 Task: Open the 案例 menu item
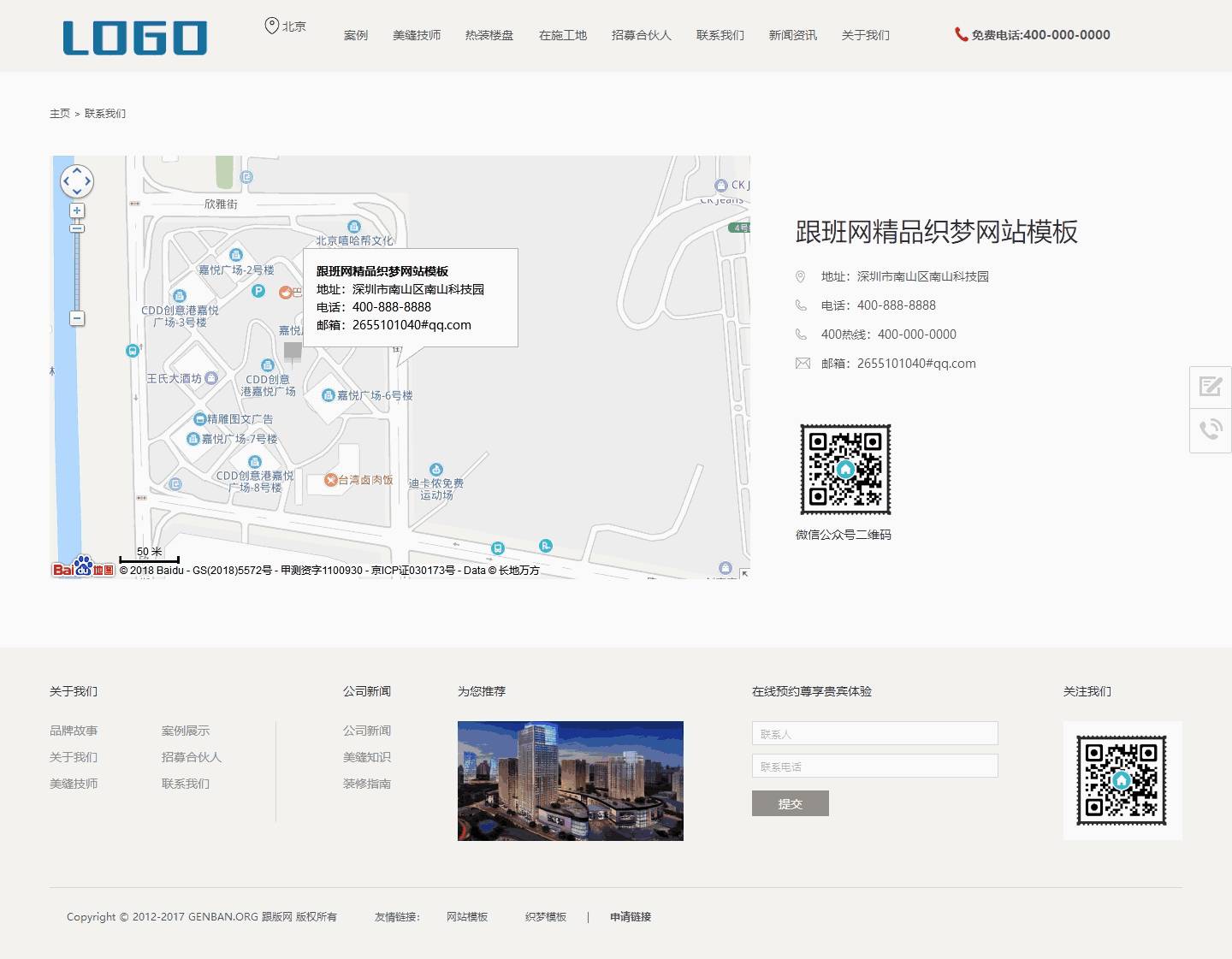pyautogui.click(x=356, y=35)
